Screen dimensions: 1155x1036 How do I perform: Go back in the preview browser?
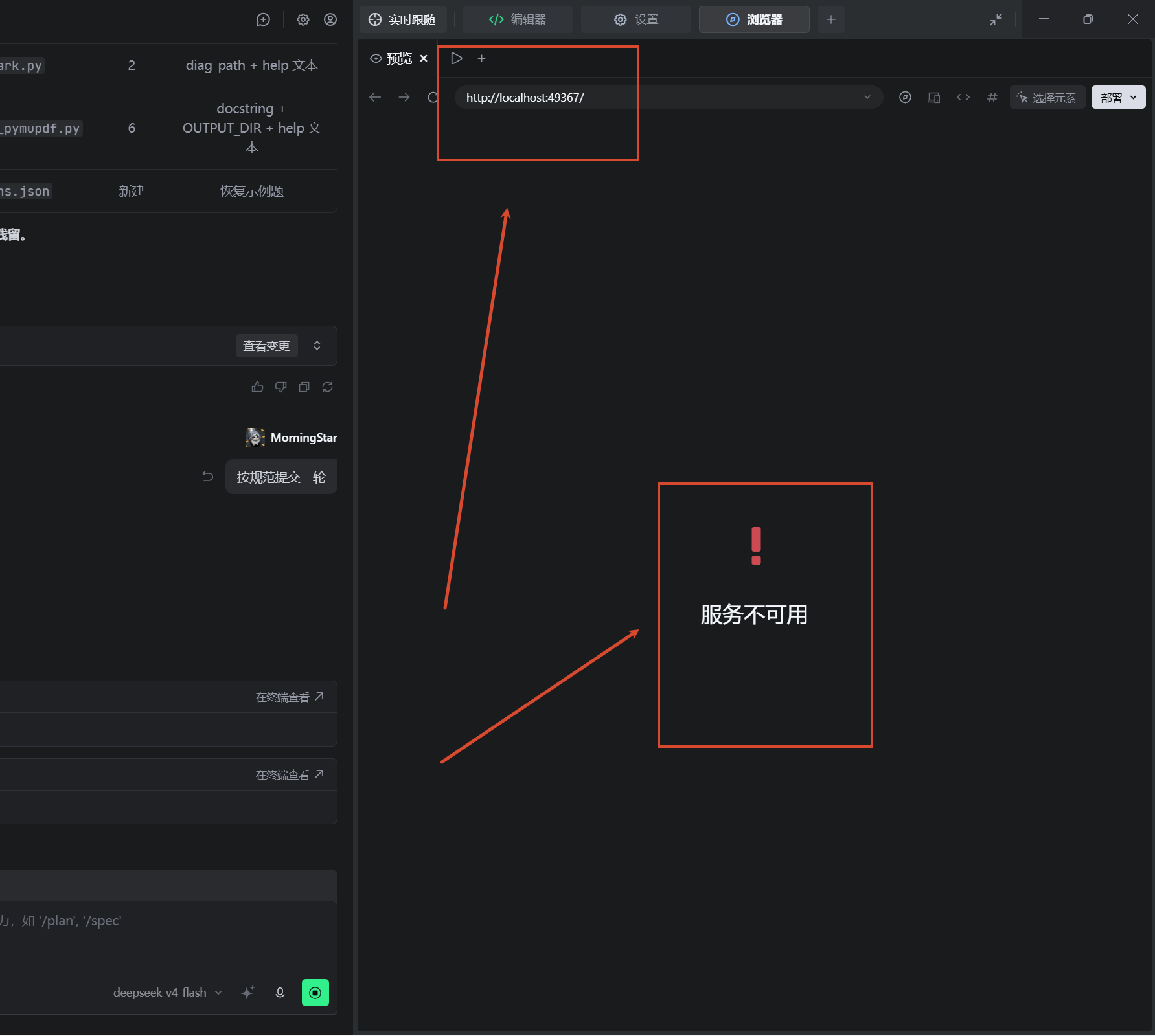[375, 97]
